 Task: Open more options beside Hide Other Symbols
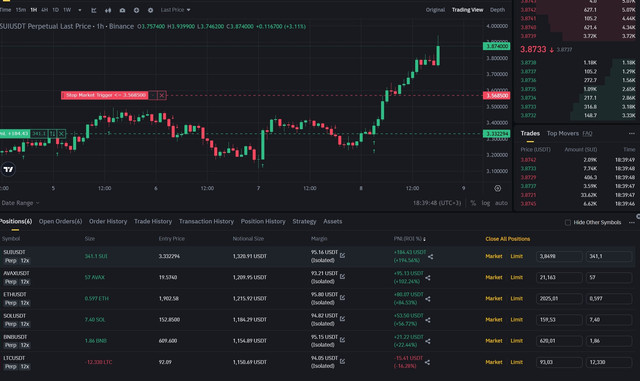click(x=631, y=223)
